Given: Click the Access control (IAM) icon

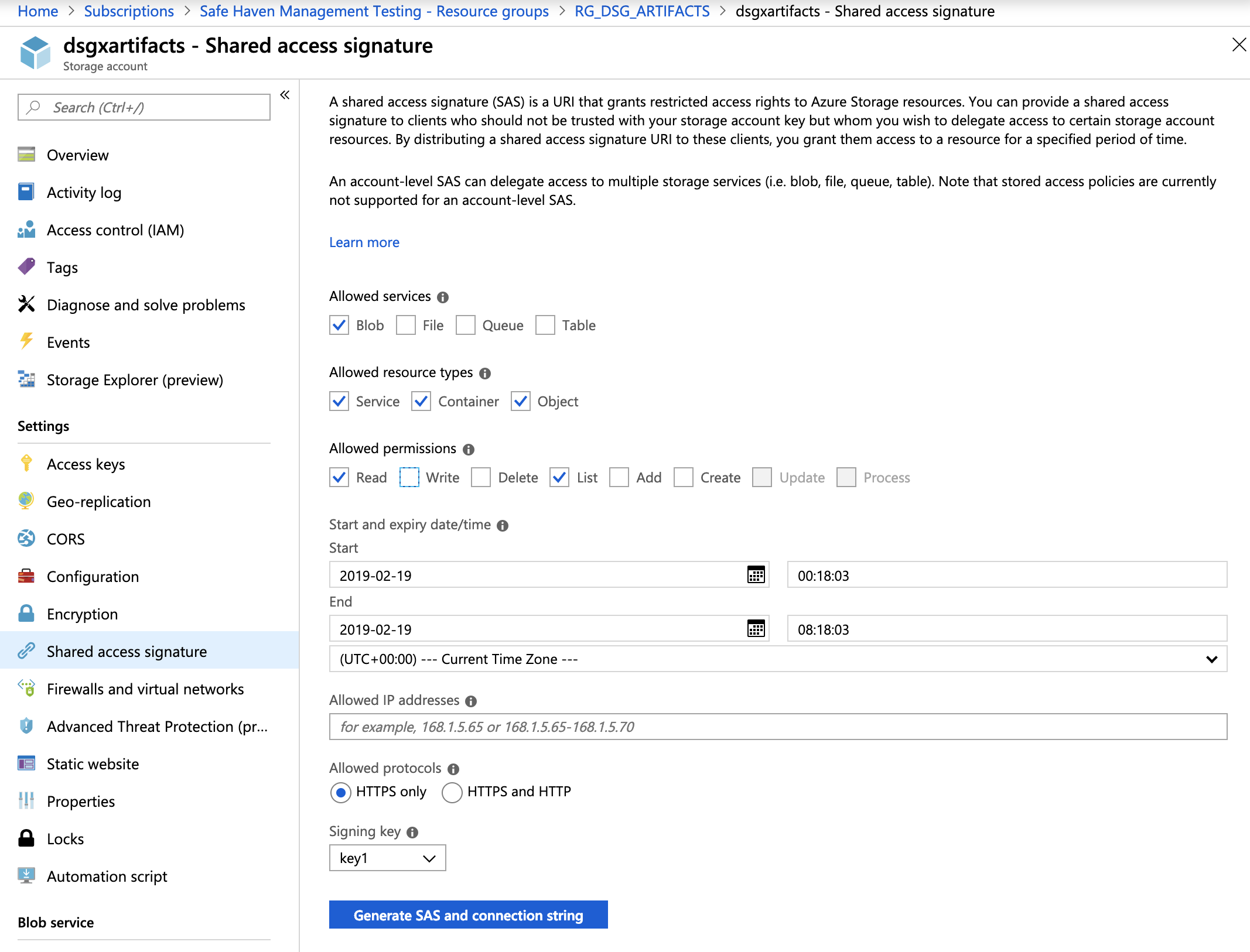Looking at the screenshot, I should 26,230.
